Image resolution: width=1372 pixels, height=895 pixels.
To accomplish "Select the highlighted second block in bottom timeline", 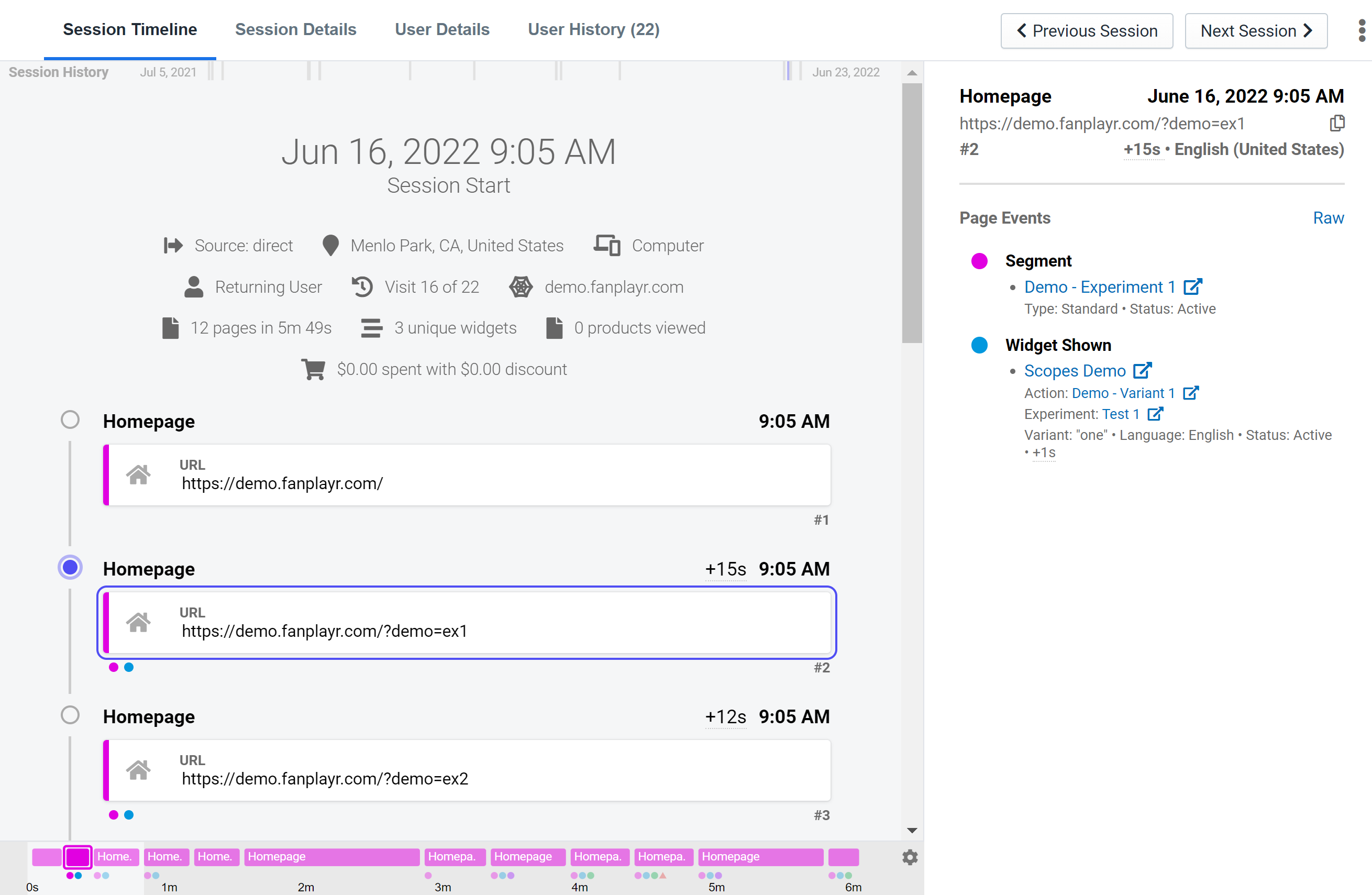I will (78, 856).
